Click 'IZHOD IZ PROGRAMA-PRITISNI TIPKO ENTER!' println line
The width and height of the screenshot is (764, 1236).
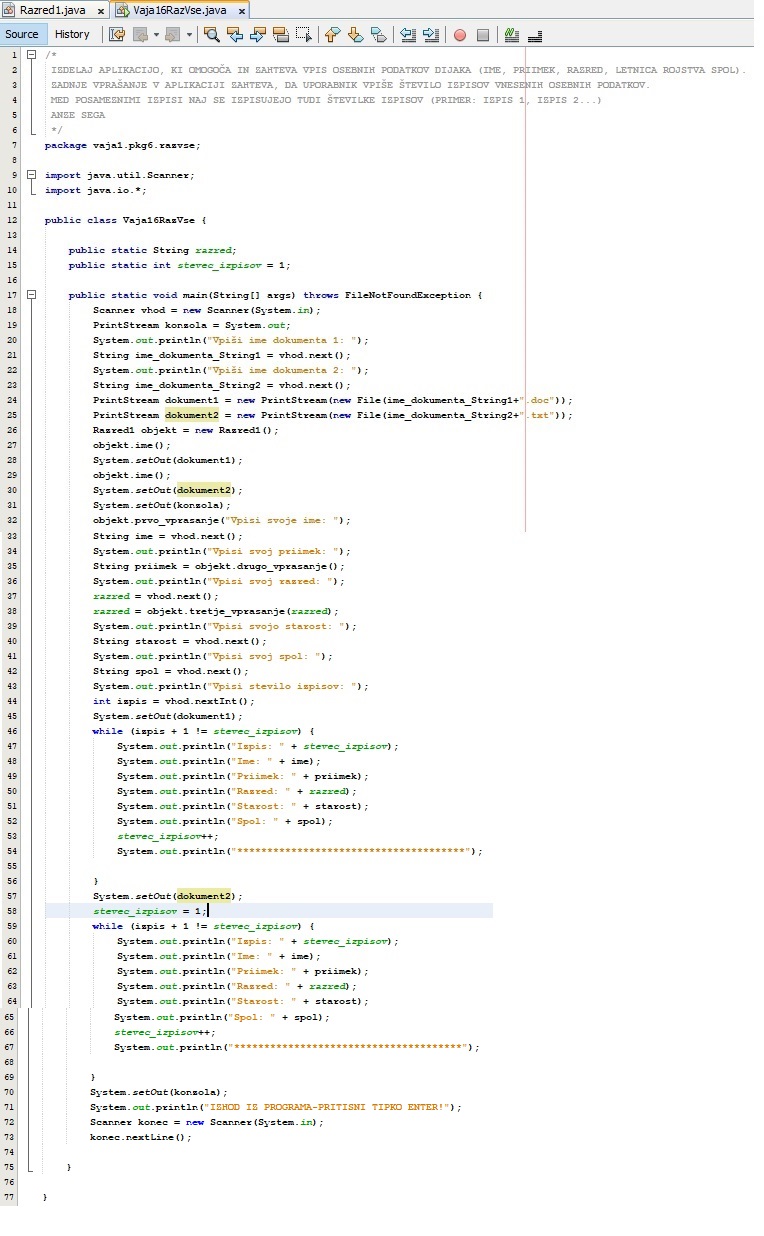tap(276, 1107)
